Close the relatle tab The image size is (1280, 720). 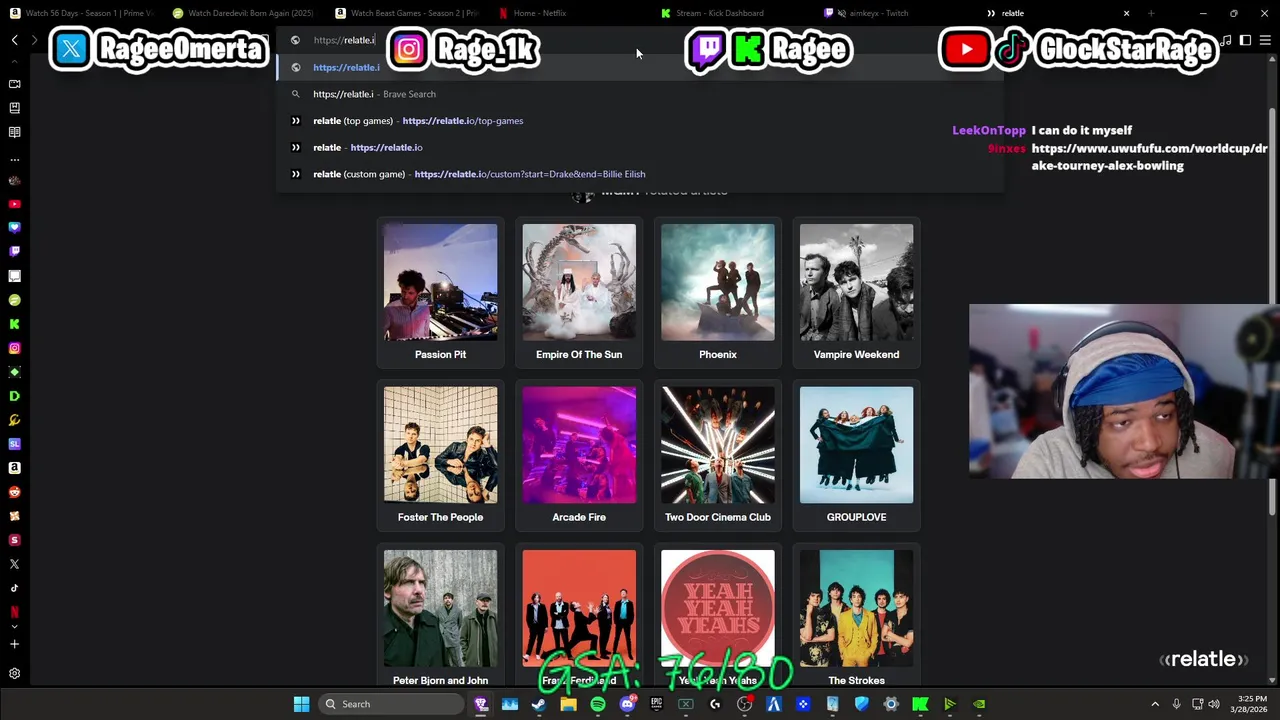coord(1126,13)
